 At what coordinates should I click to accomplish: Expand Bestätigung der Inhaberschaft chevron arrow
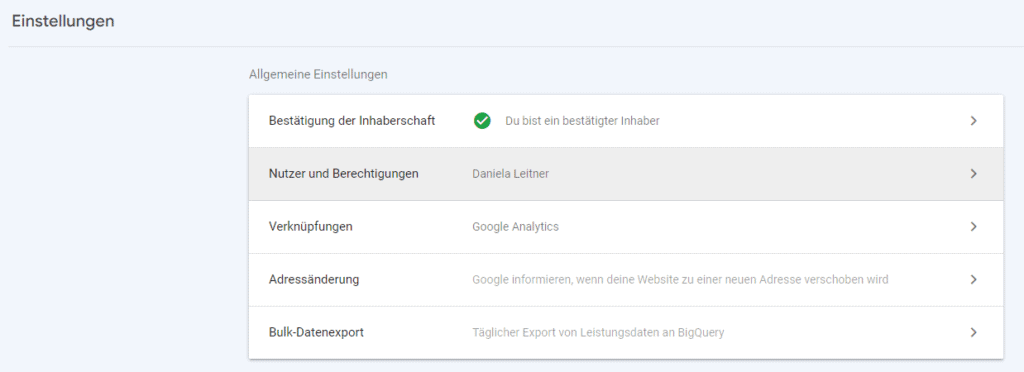coord(973,121)
